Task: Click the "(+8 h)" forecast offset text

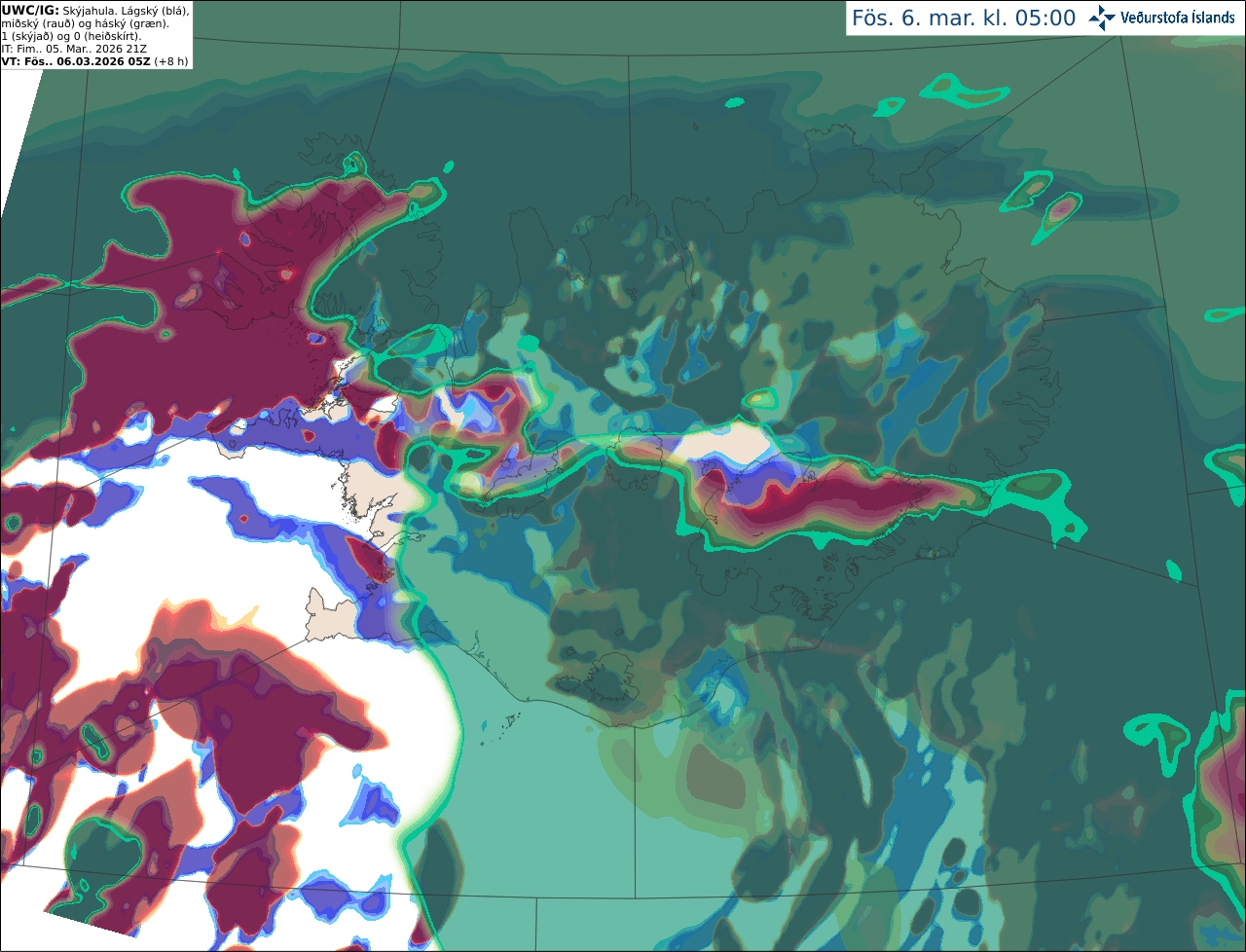Action: [x=171, y=61]
